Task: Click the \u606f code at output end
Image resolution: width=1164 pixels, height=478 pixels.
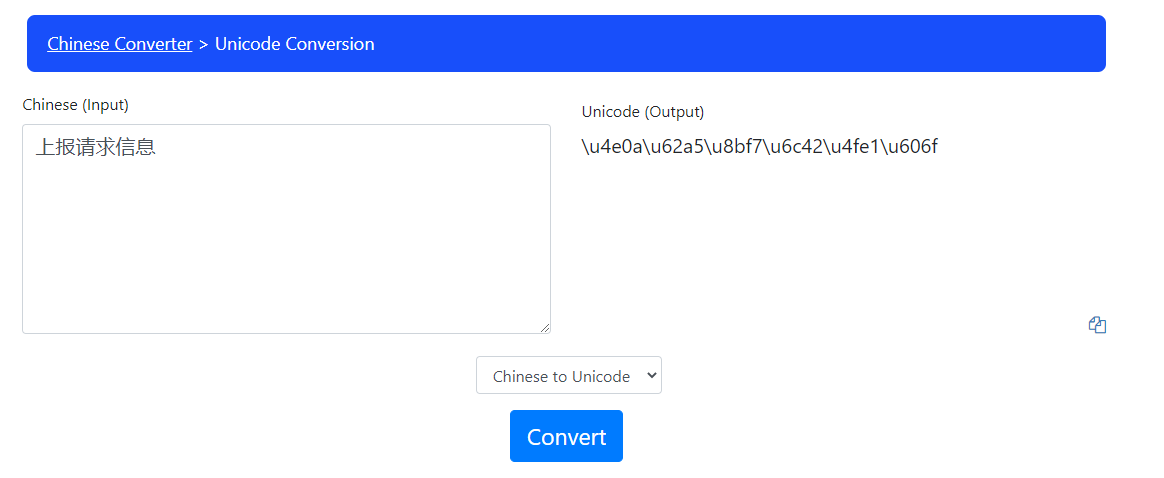Action: click(x=909, y=148)
